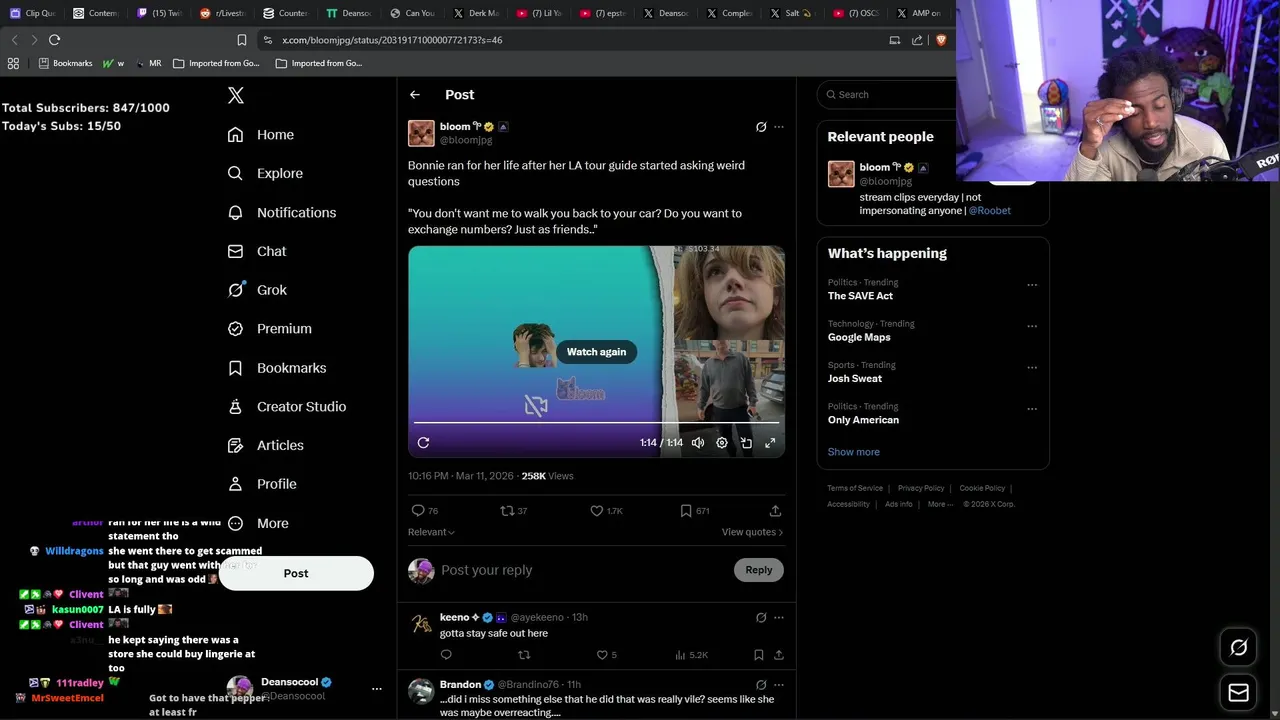Viewport: 1280px width, 720px height.
Task: Open View quotes link
Action: point(752,532)
